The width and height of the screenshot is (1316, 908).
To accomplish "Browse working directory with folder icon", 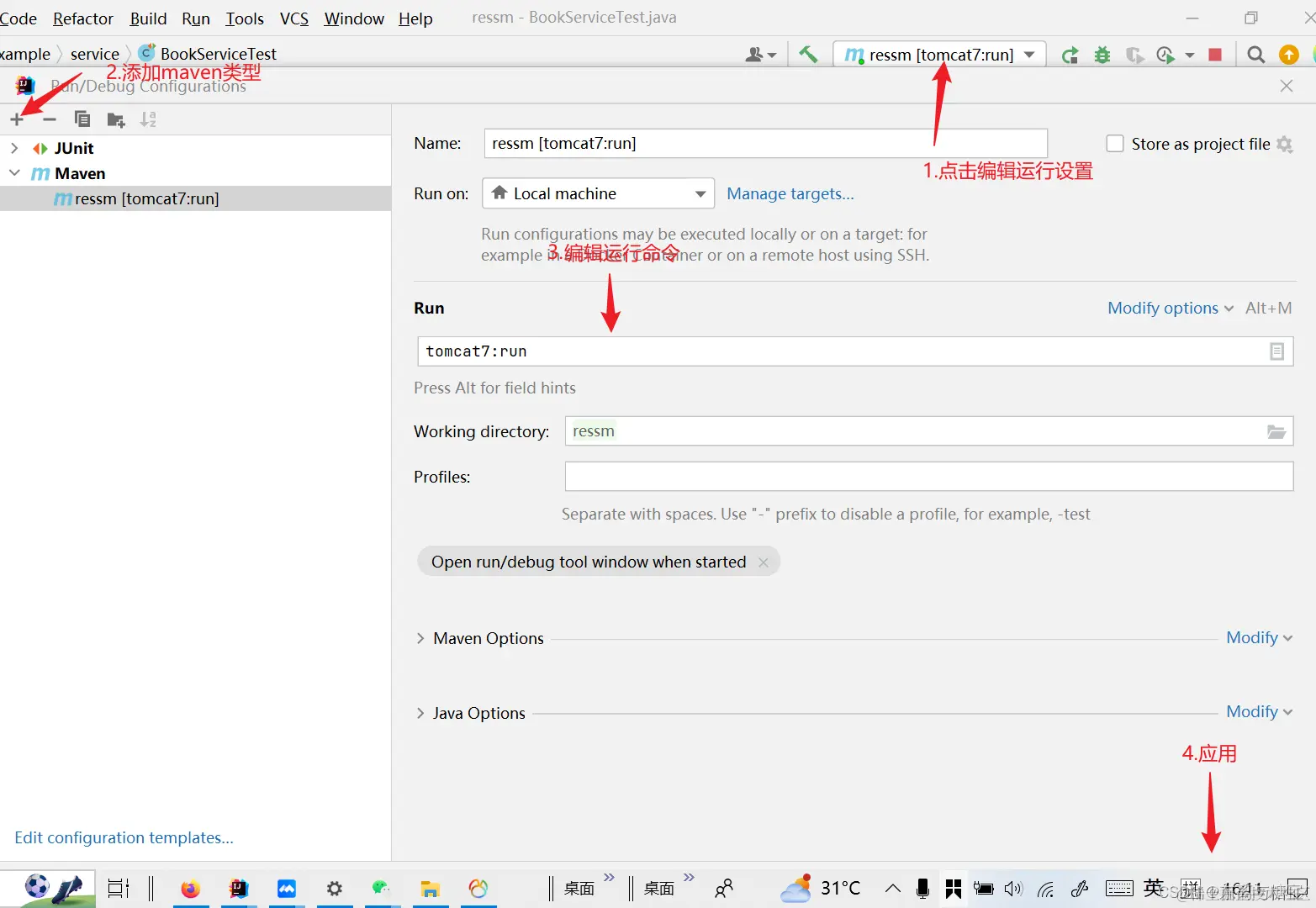I will click(1276, 431).
